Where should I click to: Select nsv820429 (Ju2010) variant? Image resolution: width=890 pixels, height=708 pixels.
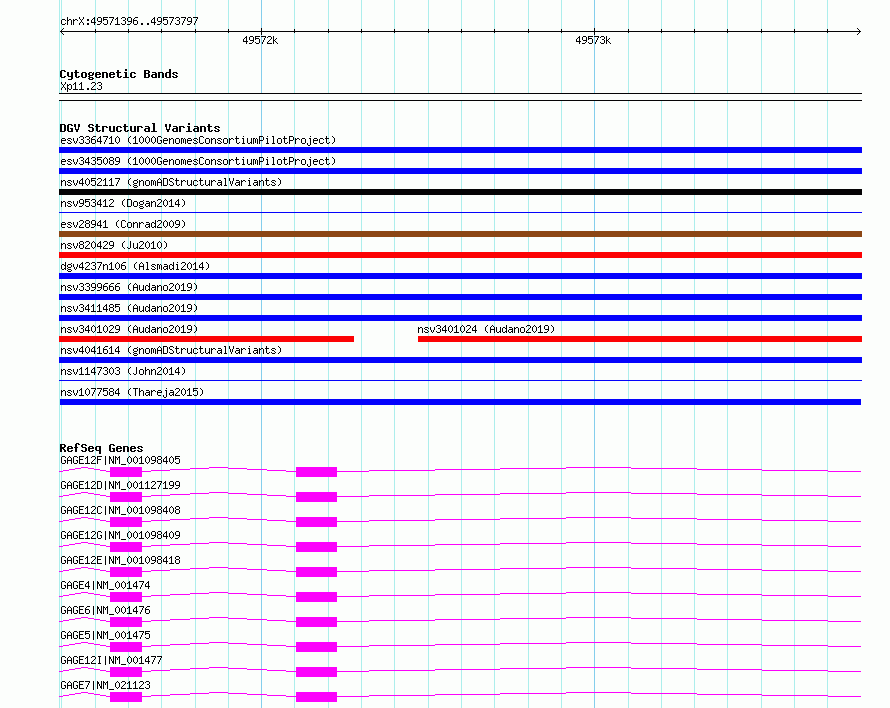click(114, 245)
